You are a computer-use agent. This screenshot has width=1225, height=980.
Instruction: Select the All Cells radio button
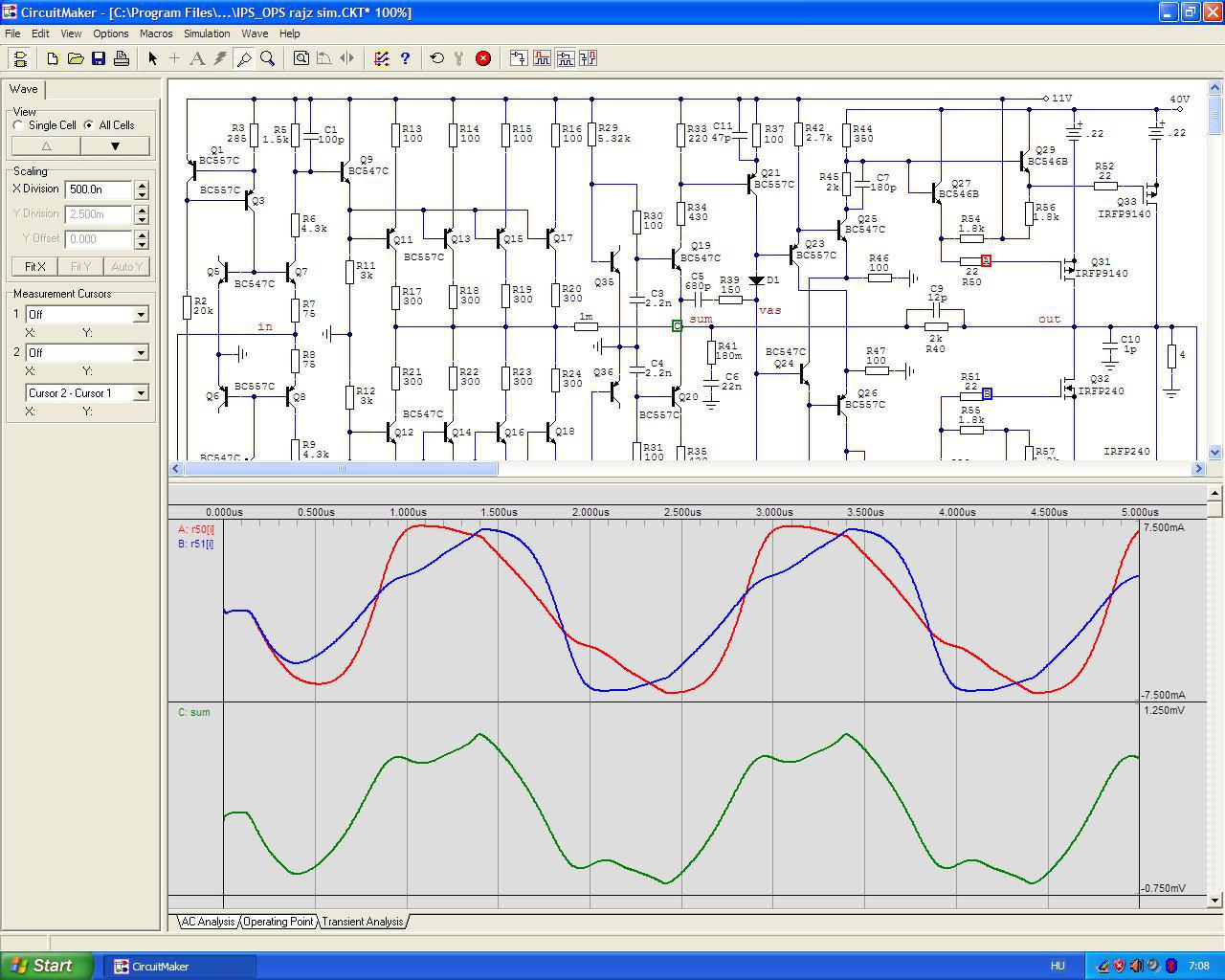(89, 125)
